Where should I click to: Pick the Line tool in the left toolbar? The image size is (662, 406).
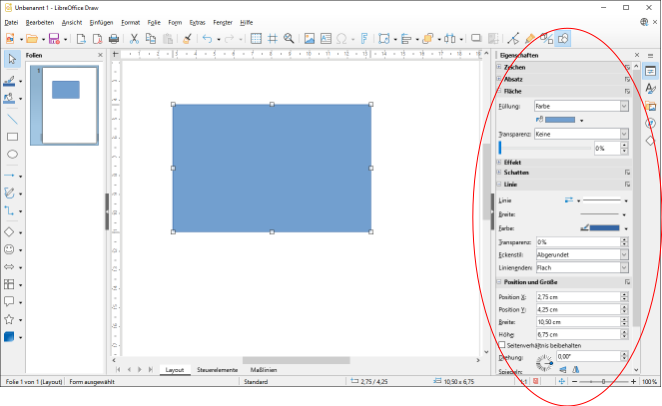click(13, 118)
